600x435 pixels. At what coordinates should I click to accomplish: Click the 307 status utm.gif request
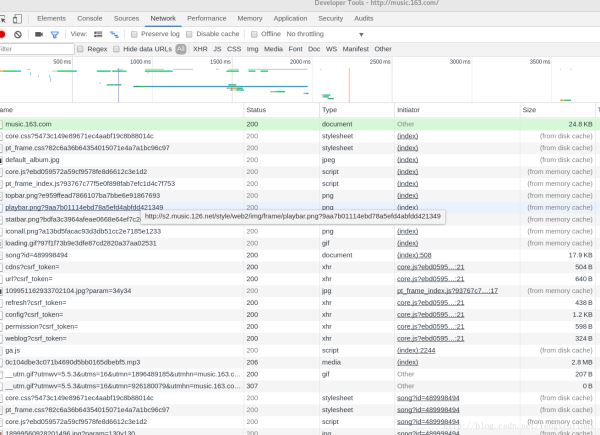(x=298, y=386)
